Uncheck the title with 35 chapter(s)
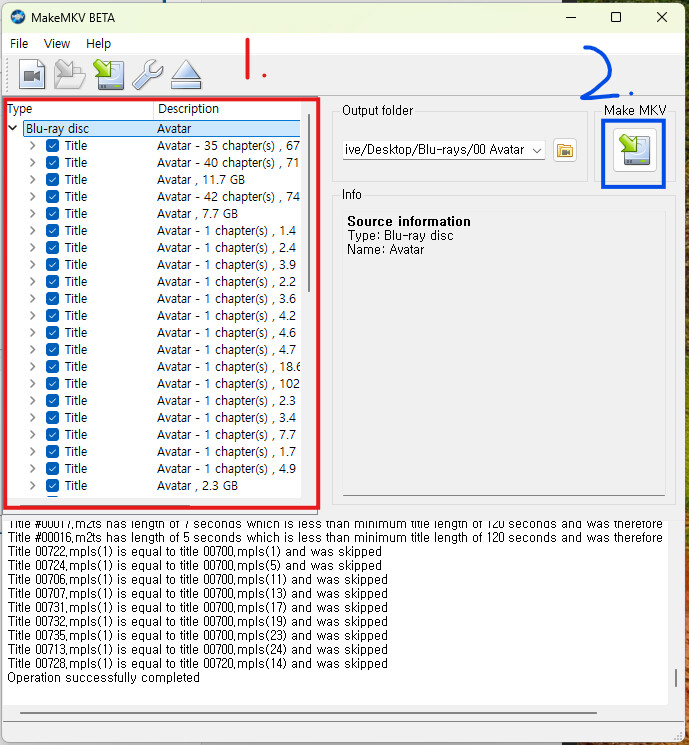This screenshot has height=745, width=689. [52, 145]
